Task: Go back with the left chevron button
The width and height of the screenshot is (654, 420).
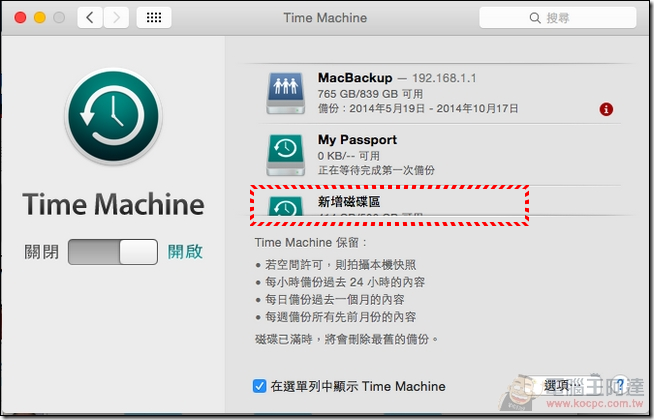Action: [x=90, y=18]
